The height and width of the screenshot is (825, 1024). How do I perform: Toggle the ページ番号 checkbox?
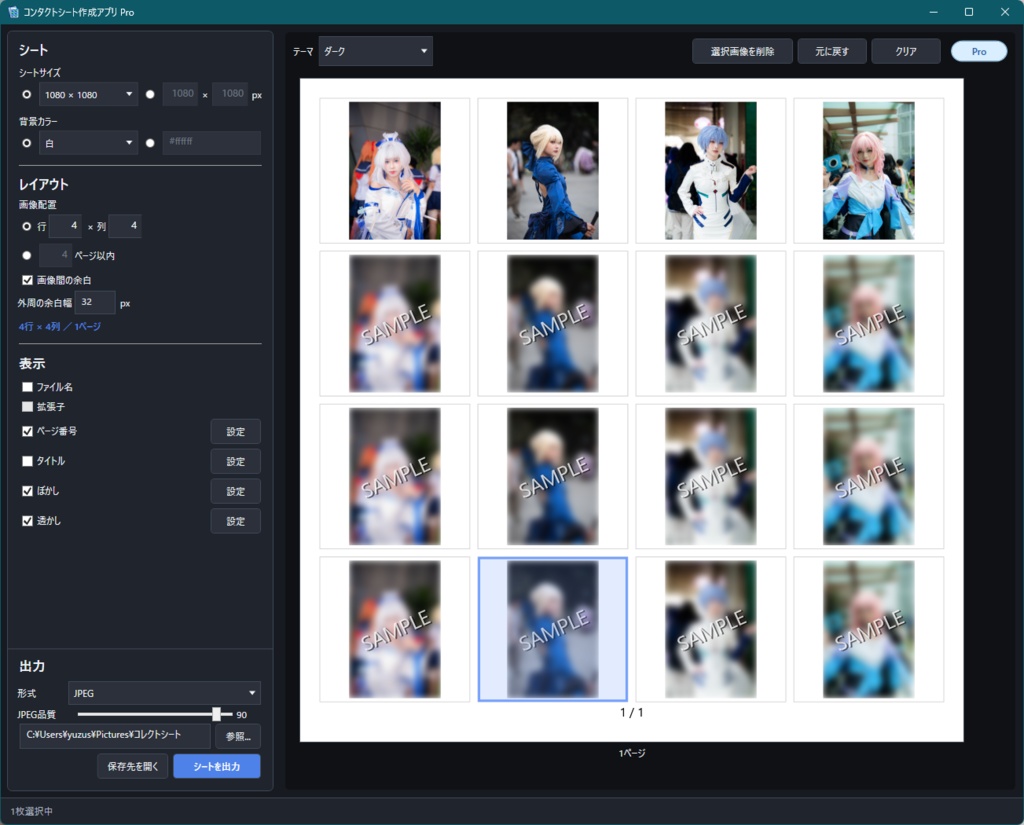tap(27, 431)
